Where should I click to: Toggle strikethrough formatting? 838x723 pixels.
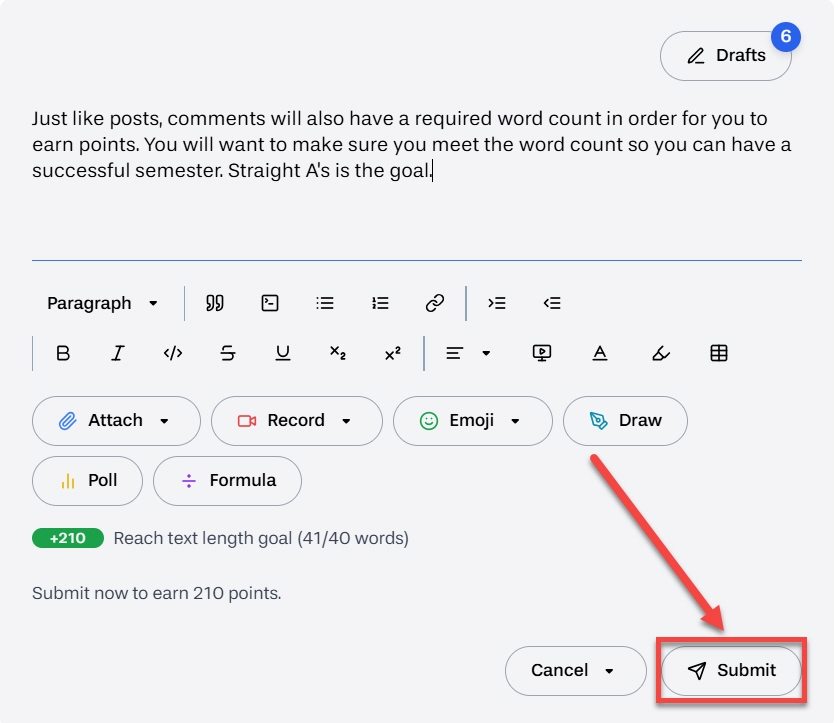[x=228, y=353]
